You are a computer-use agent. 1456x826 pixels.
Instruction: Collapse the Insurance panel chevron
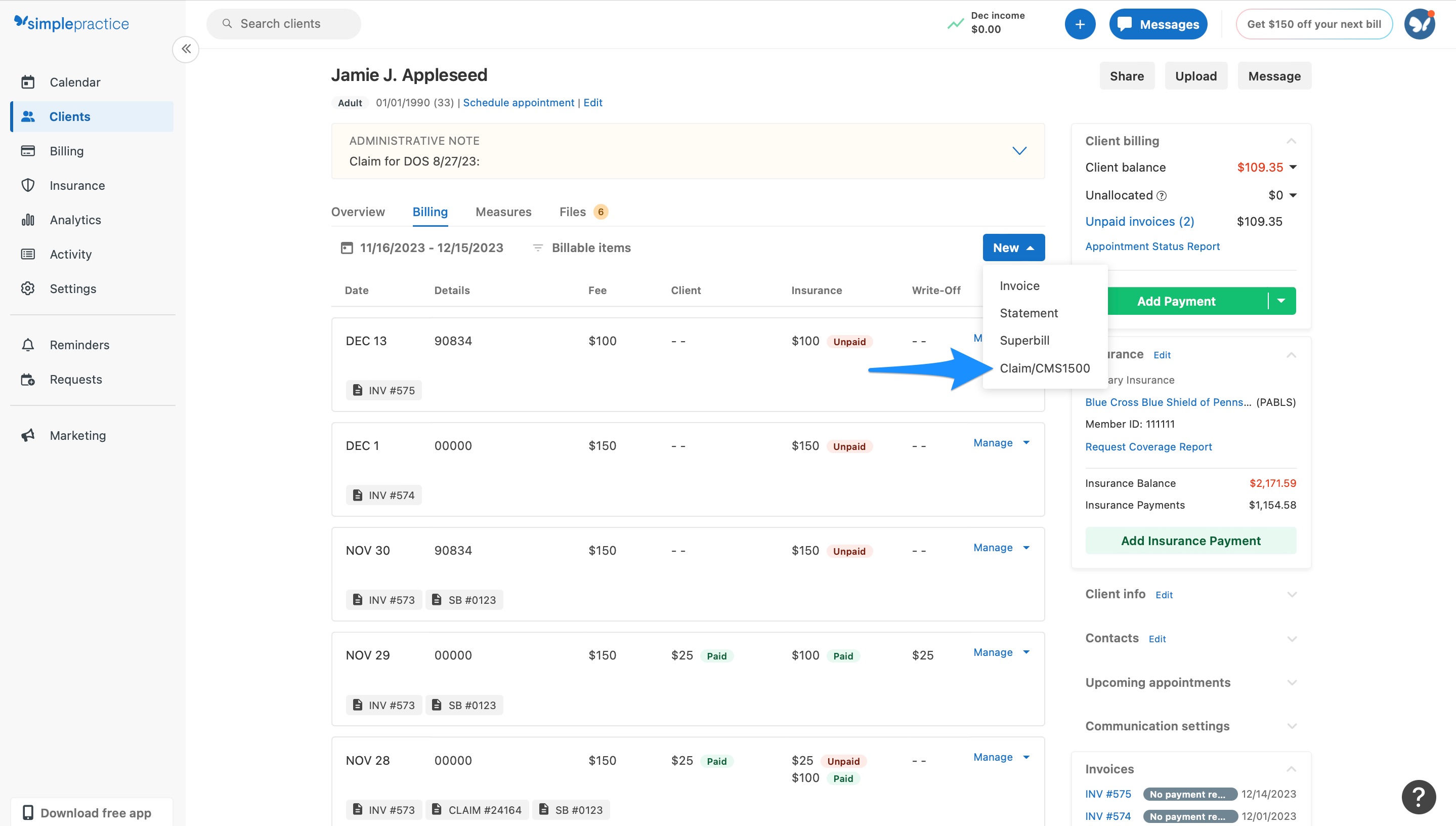tap(1291, 355)
